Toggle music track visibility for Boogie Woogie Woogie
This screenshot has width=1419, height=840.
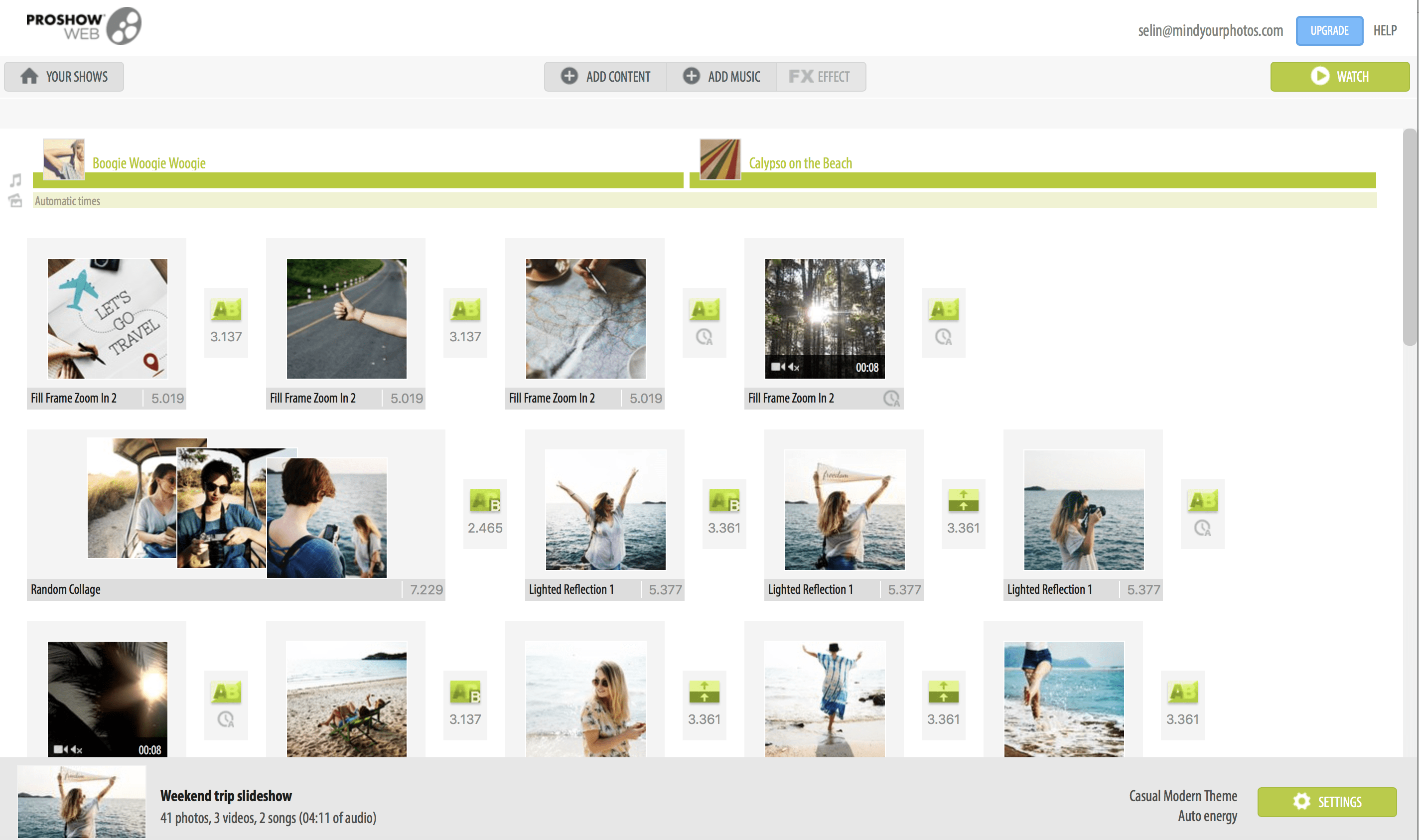click(x=15, y=180)
